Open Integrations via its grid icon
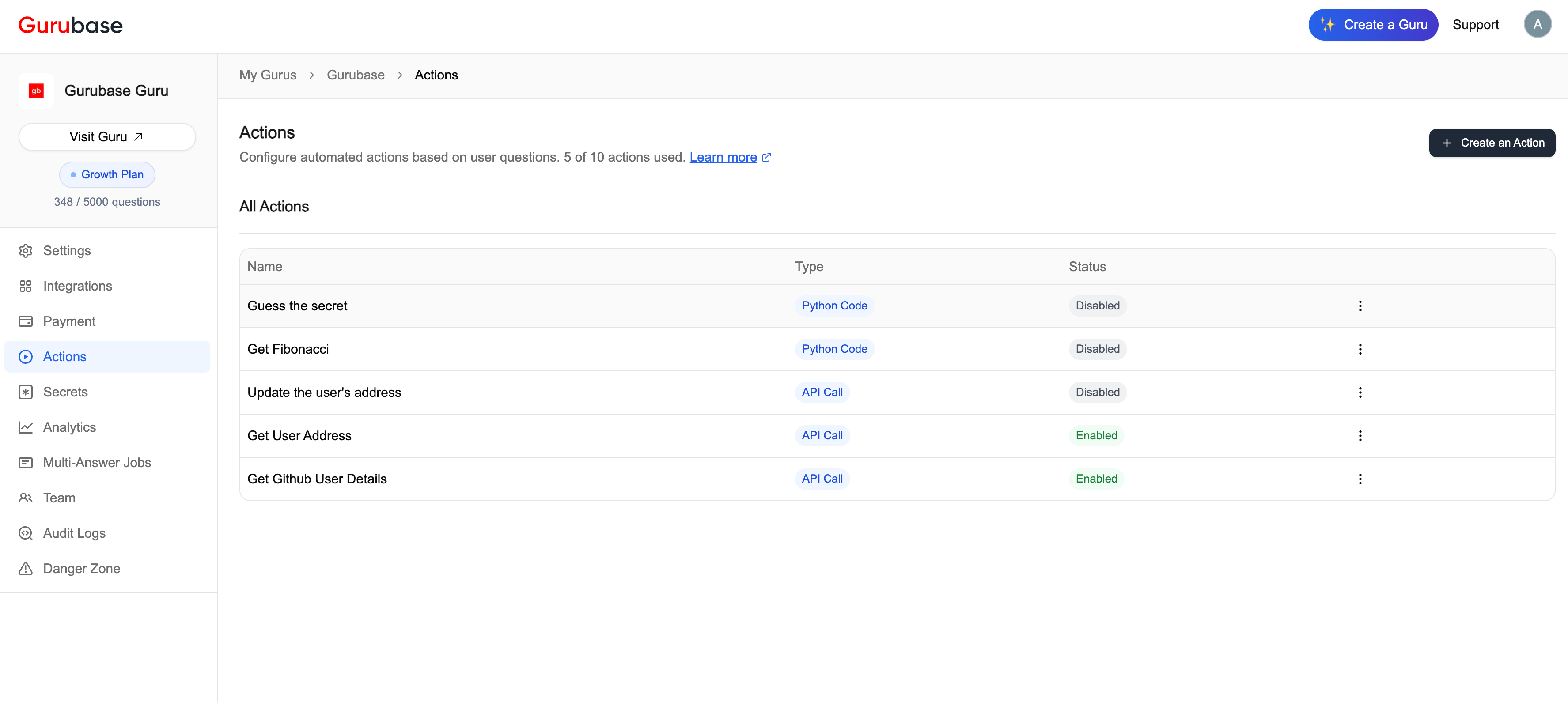The height and width of the screenshot is (702, 1568). point(25,286)
